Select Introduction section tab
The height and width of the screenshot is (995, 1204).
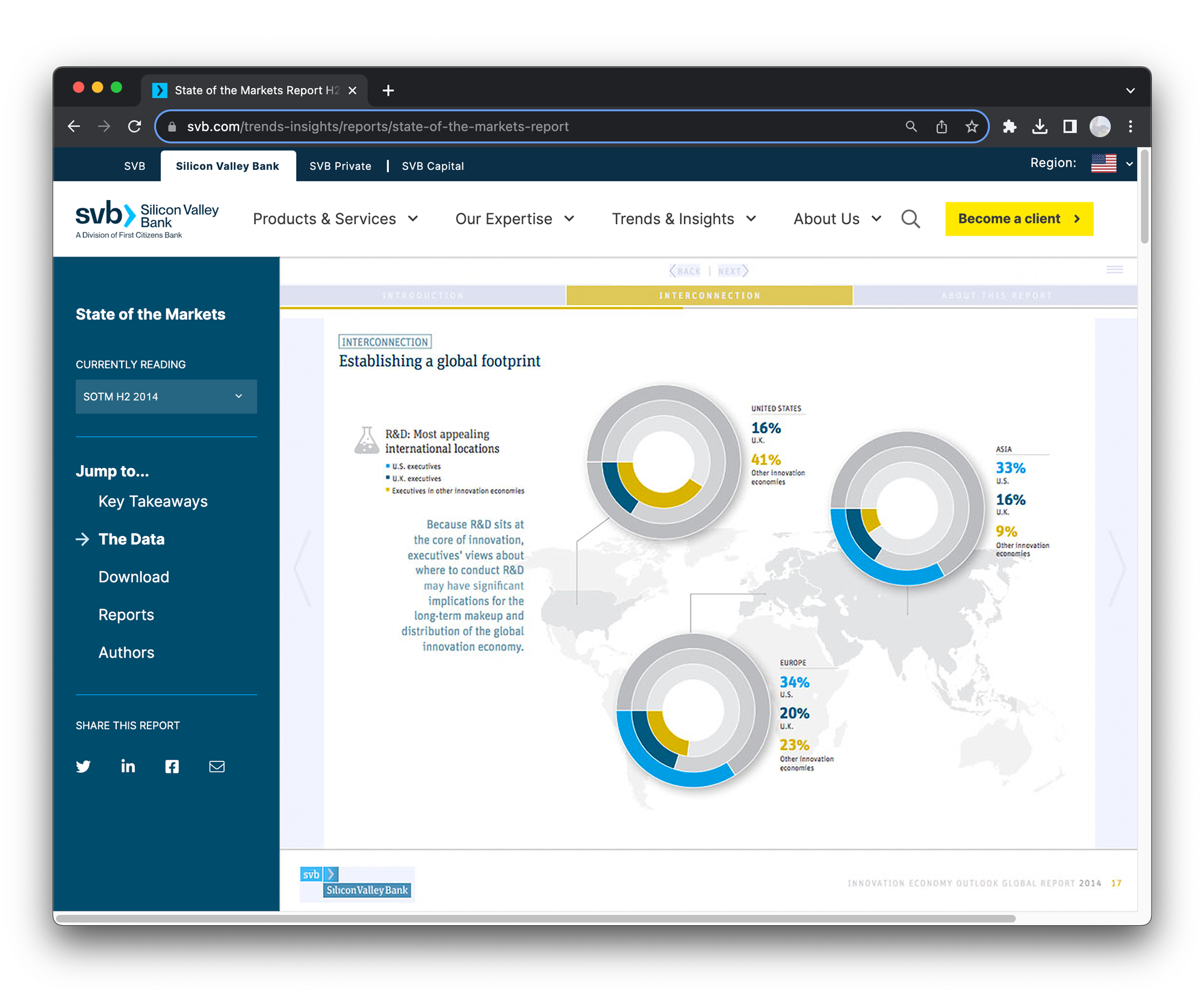point(423,296)
